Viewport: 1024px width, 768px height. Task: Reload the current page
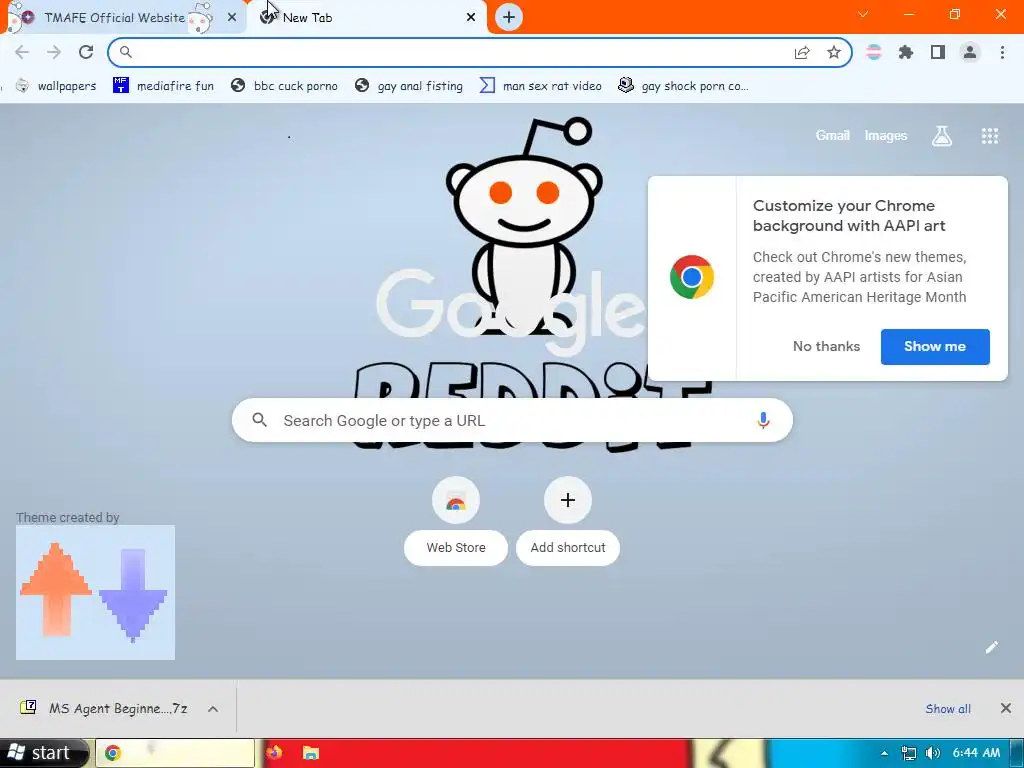(86, 52)
